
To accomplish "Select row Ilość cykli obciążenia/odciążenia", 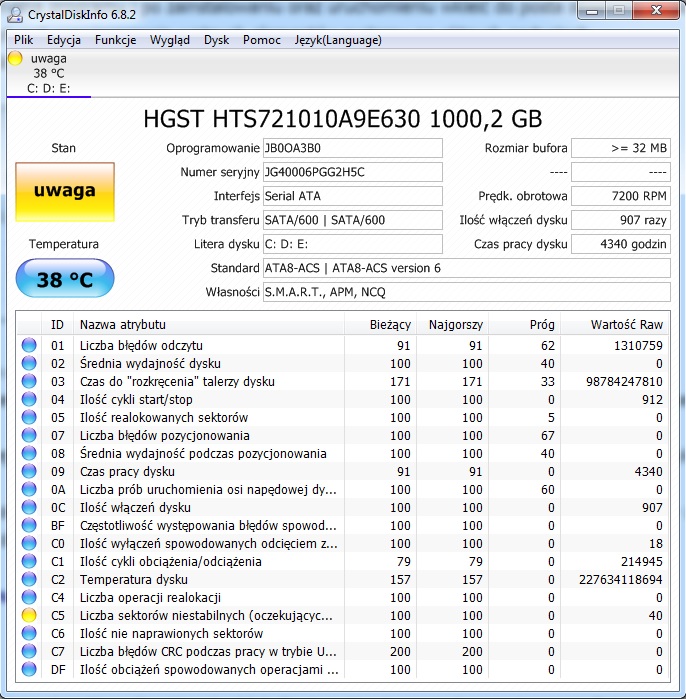I will pyautogui.click(x=342, y=561).
